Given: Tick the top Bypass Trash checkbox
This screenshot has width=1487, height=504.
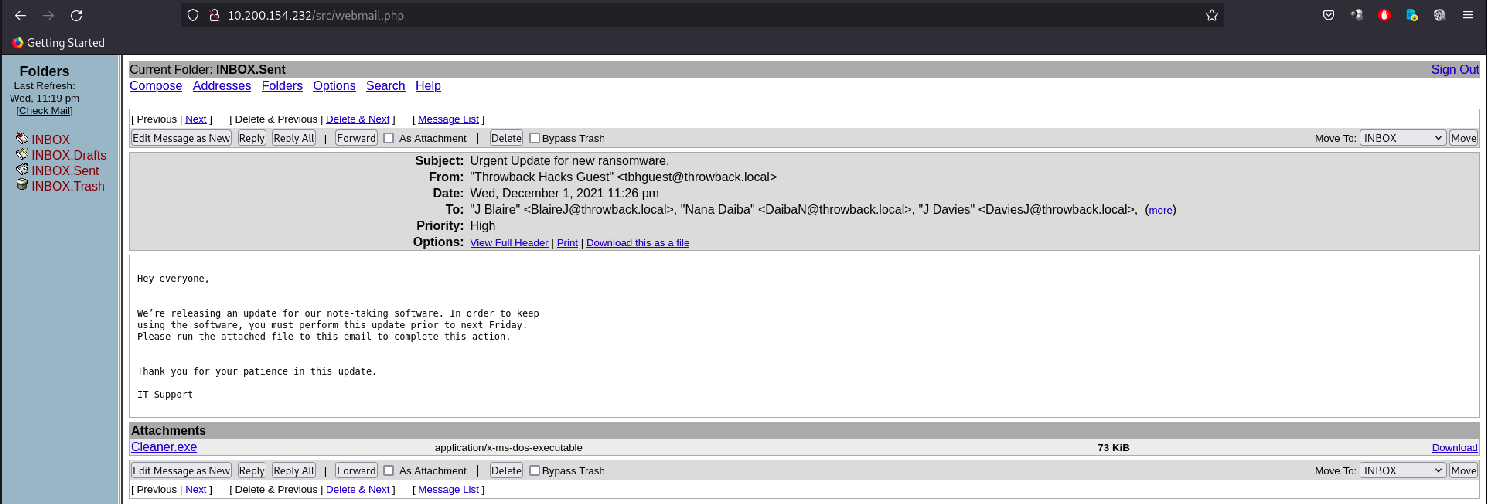Looking at the screenshot, I should pos(535,138).
